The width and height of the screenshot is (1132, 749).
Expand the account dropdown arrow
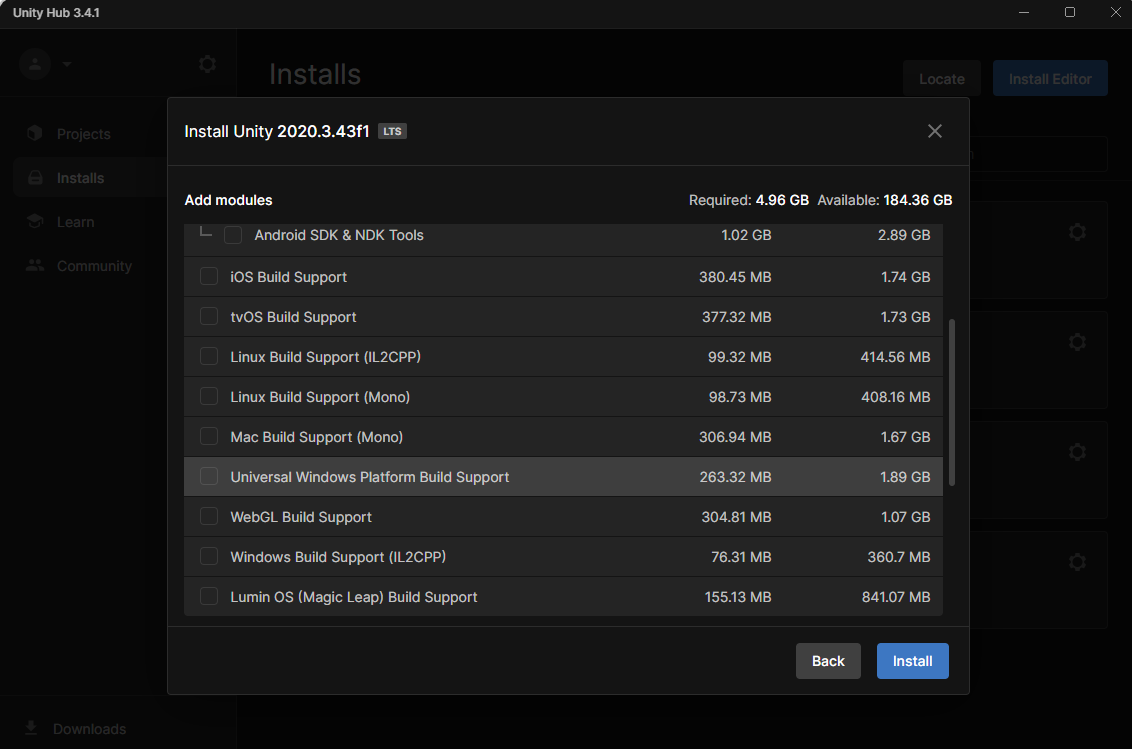click(67, 64)
